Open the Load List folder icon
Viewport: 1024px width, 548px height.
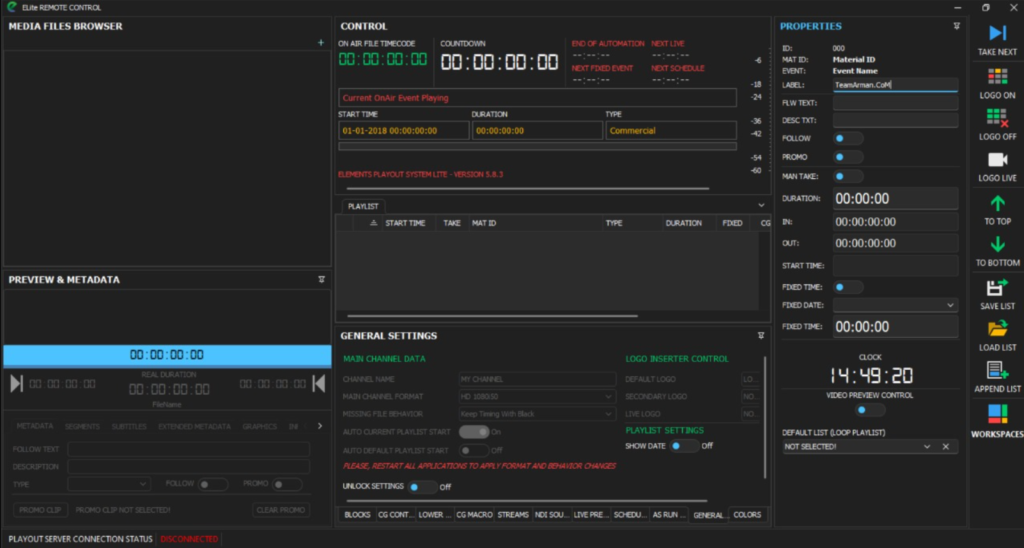(x=997, y=329)
